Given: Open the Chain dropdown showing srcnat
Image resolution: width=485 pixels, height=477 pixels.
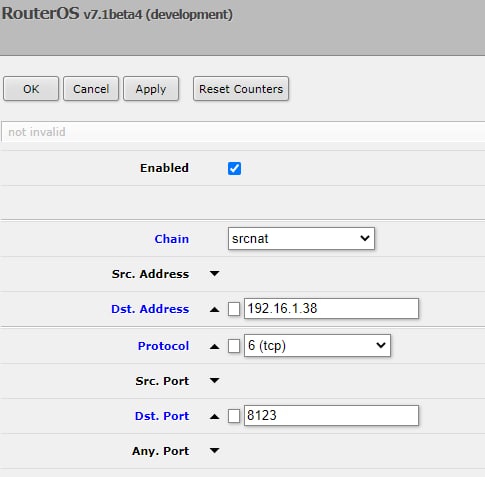Looking at the screenshot, I should [x=301, y=239].
